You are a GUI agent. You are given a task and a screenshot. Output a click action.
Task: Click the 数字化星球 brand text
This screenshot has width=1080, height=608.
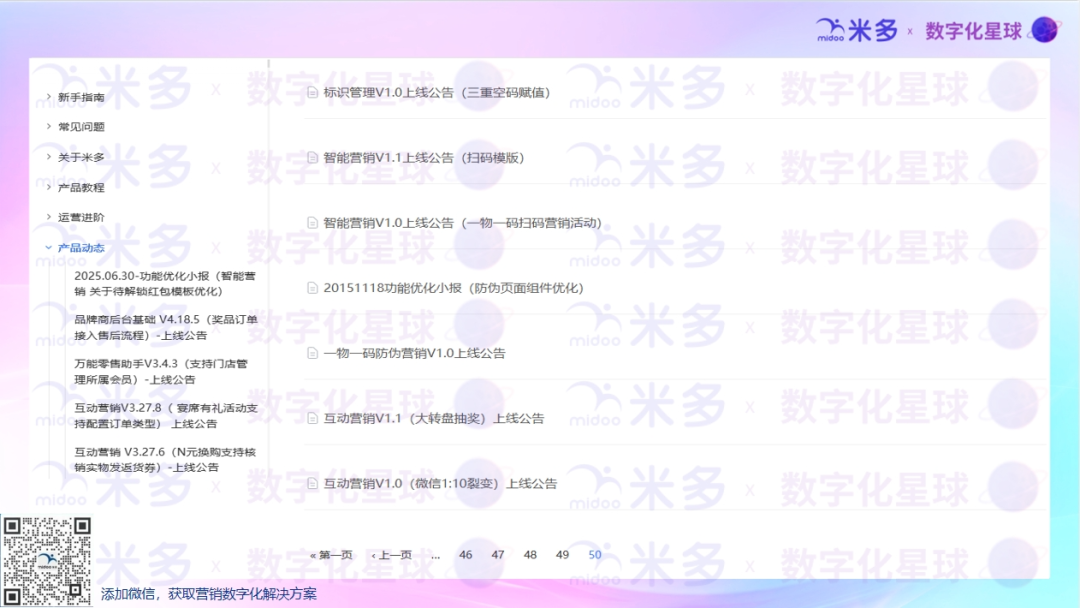(x=973, y=31)
